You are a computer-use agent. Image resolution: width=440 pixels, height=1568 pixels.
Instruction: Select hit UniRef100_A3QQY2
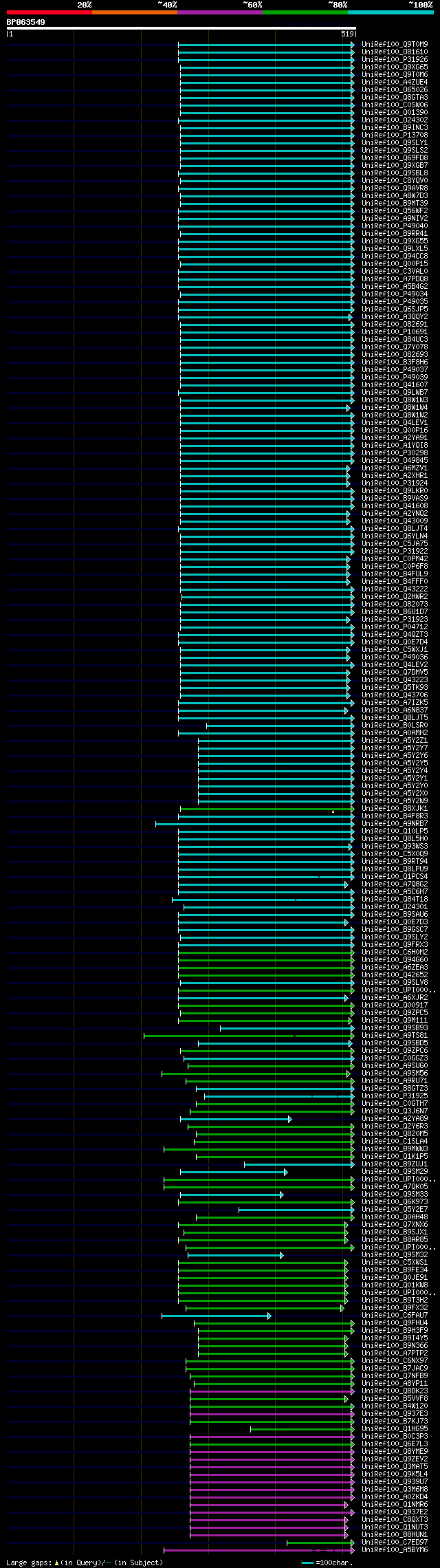click(395, 317)
